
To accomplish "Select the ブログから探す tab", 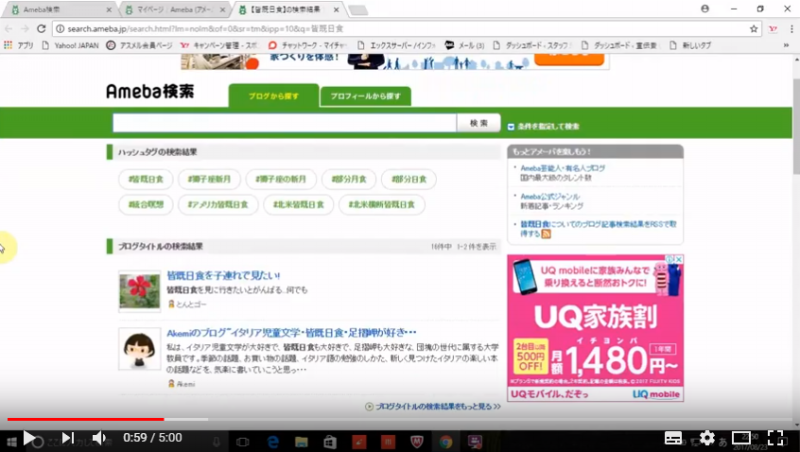I will pos(273,96).
